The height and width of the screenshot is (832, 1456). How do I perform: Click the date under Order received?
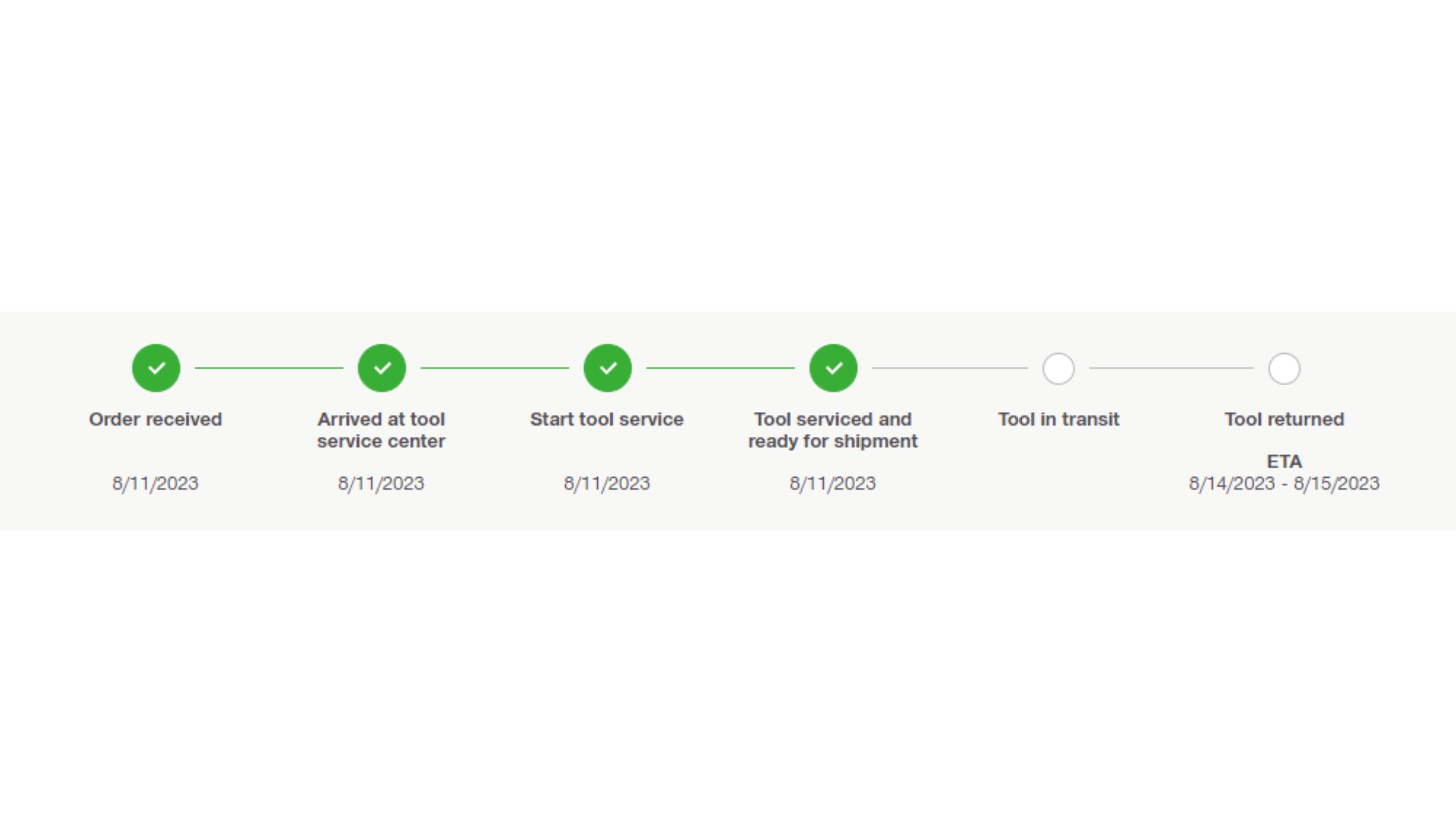pos(156,483)
